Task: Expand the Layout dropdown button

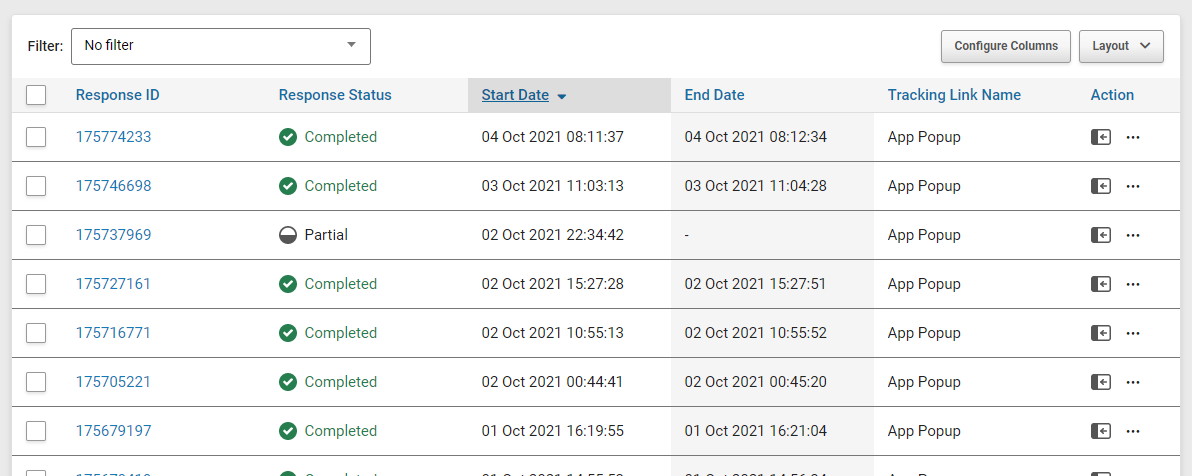Action: [1121, 46]
